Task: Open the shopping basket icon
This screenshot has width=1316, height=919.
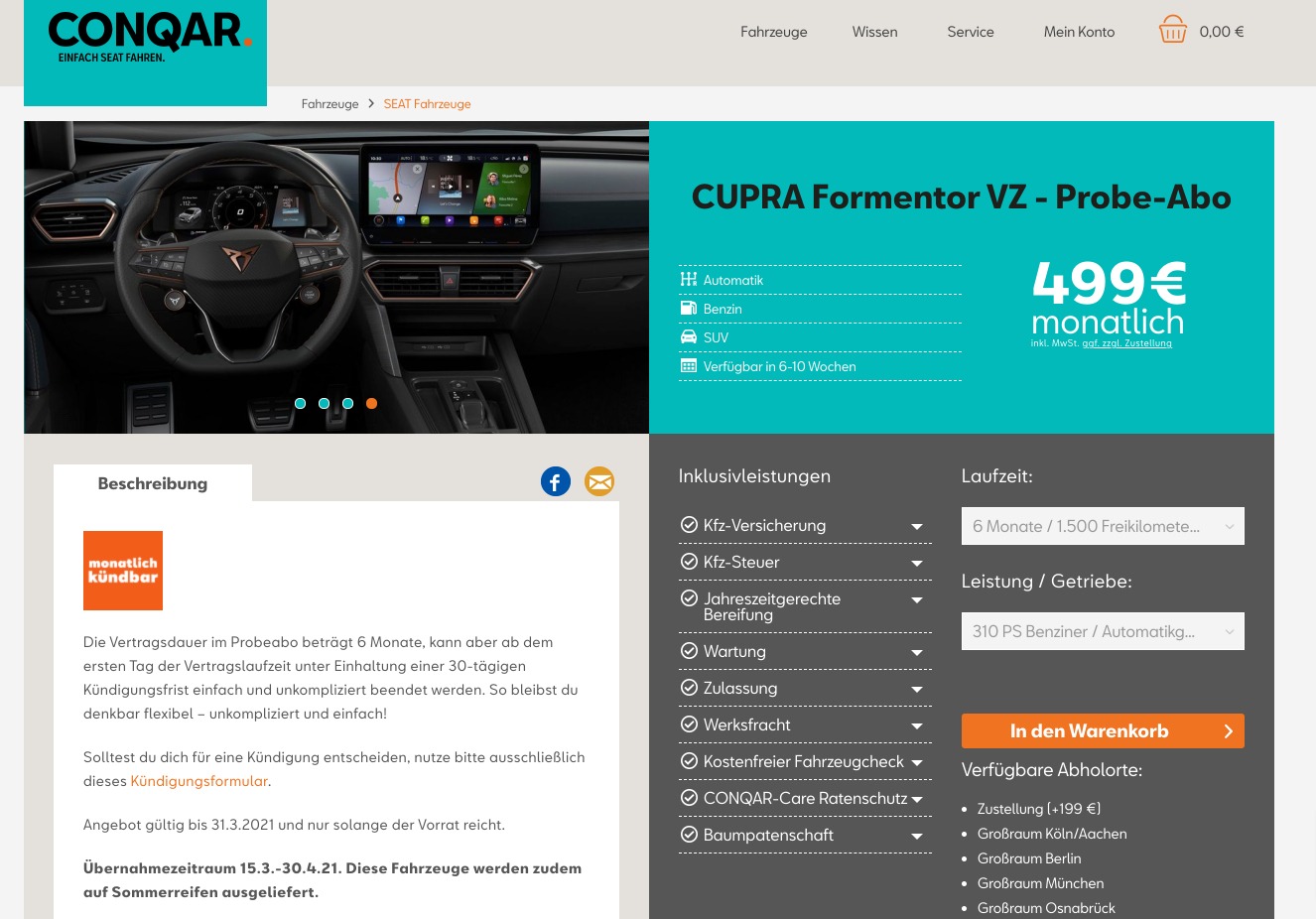Action: tap(1173, 30)
